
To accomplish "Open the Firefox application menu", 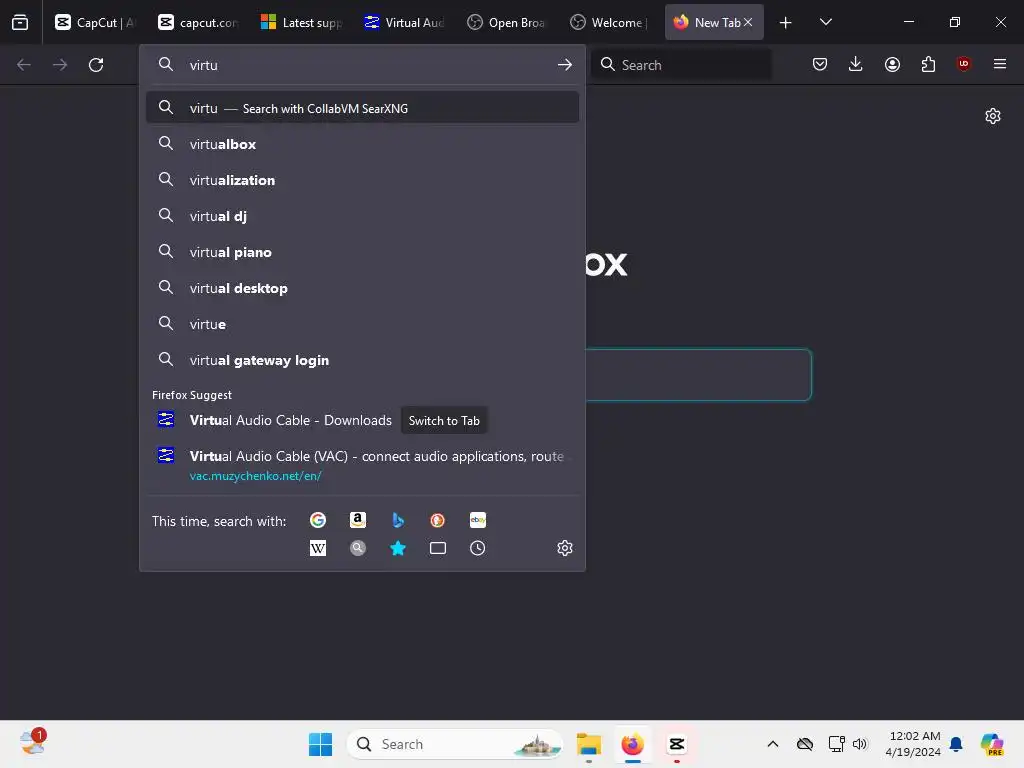I will 1000,64.
